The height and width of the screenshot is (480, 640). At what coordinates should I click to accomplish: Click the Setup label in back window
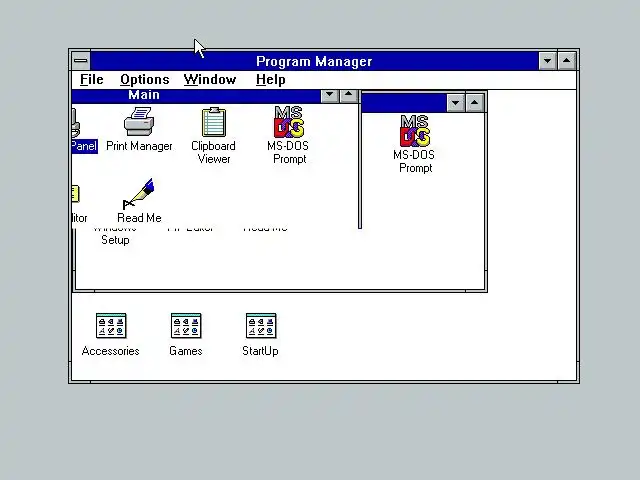[116, 240]
